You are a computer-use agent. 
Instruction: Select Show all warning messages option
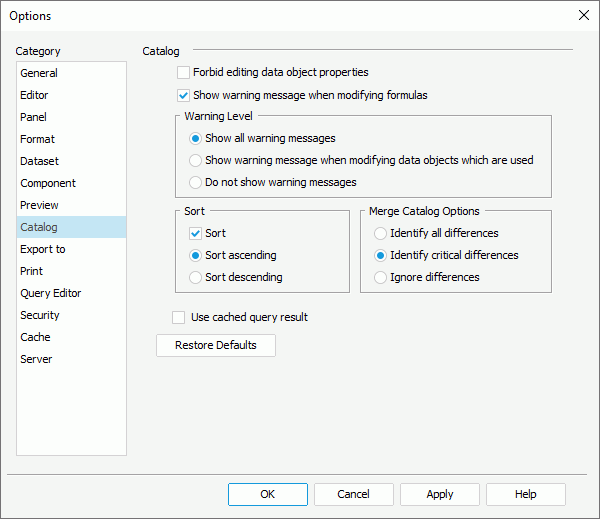point(195,139)
